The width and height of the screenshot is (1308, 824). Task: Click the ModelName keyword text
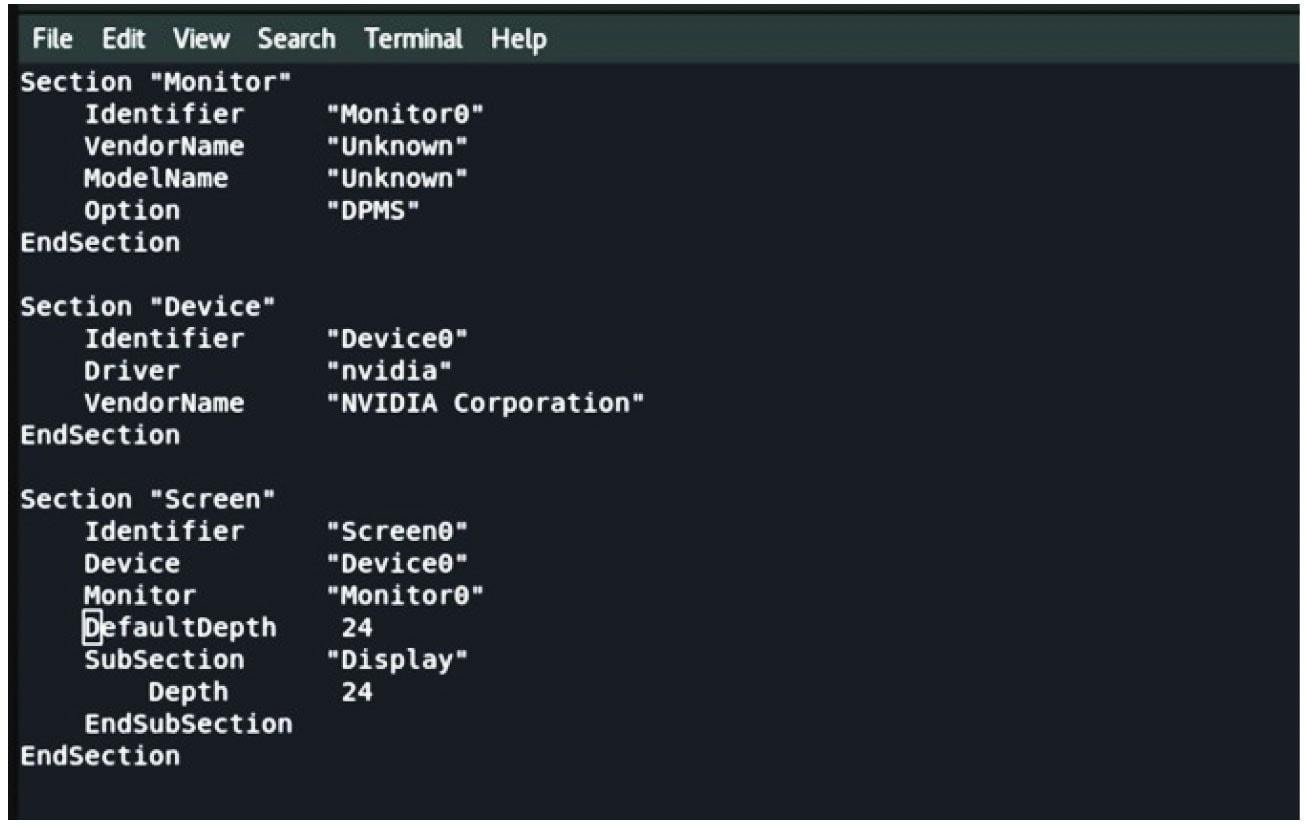pos(156,179)
